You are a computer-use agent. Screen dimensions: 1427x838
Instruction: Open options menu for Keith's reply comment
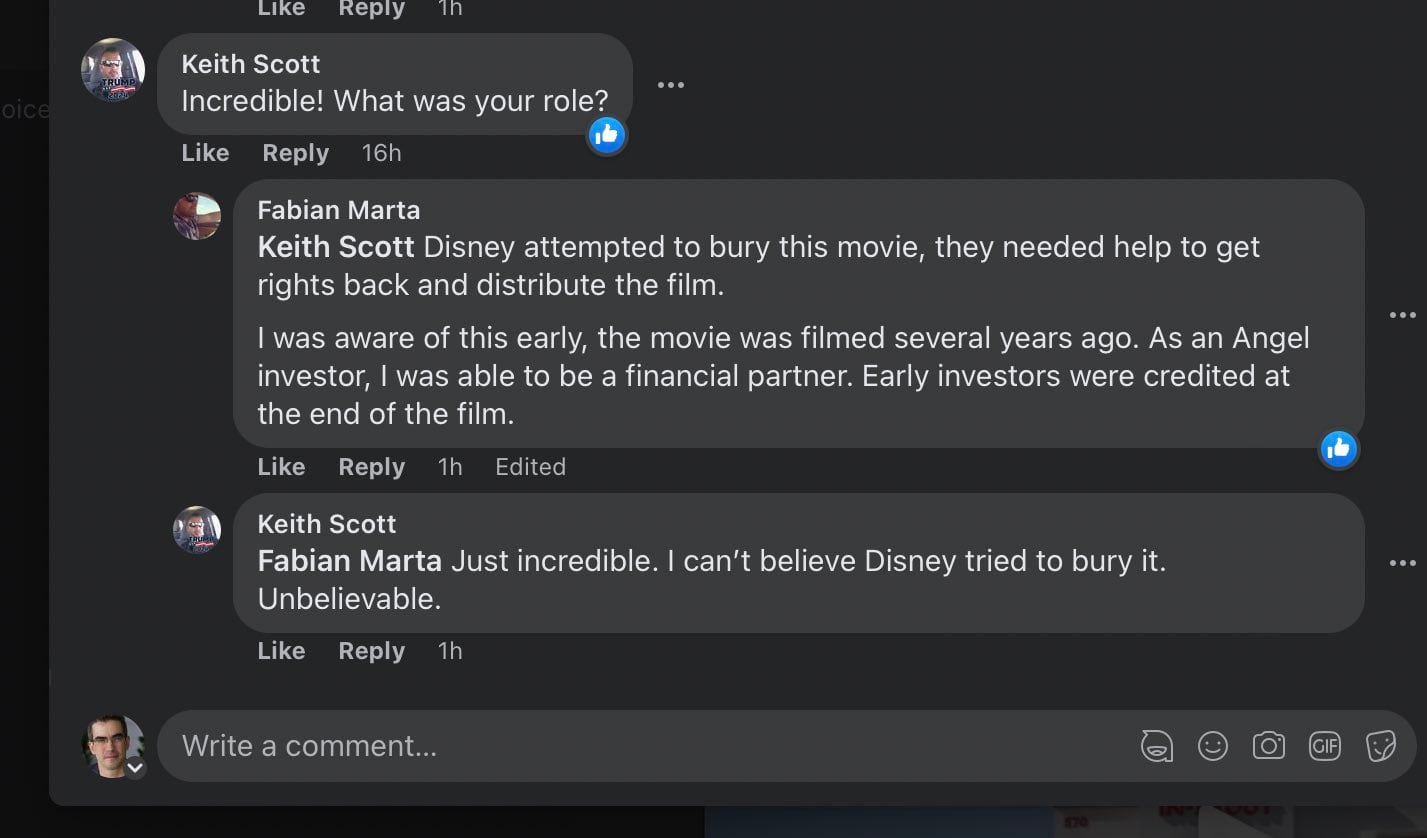1402,564
